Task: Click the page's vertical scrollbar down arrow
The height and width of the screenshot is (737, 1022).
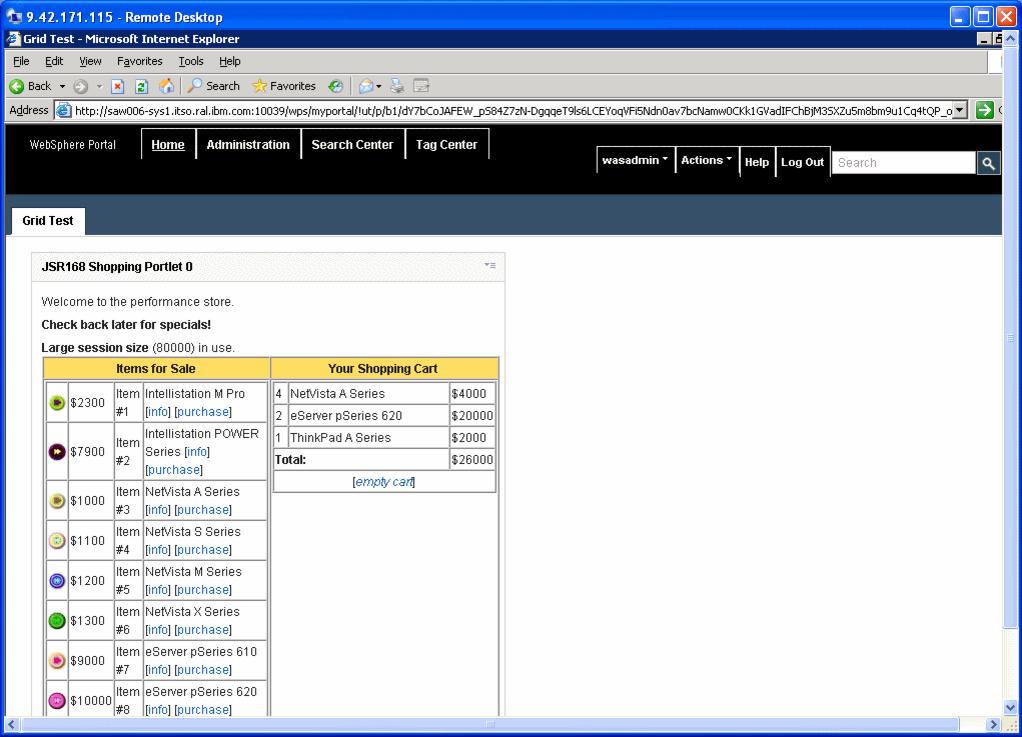Action: click(x=1010, y=707)
